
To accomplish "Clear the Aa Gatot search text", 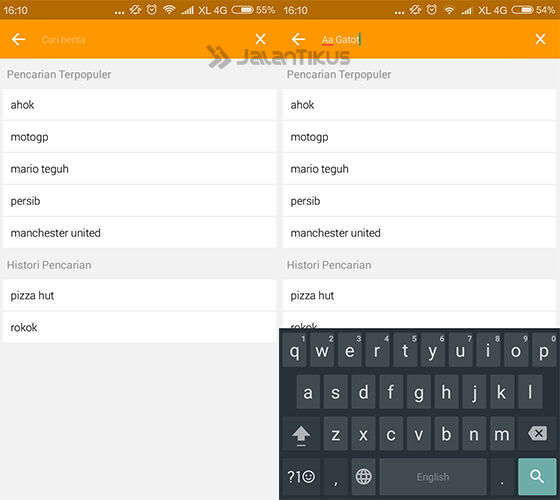I will tap(540, 39).
